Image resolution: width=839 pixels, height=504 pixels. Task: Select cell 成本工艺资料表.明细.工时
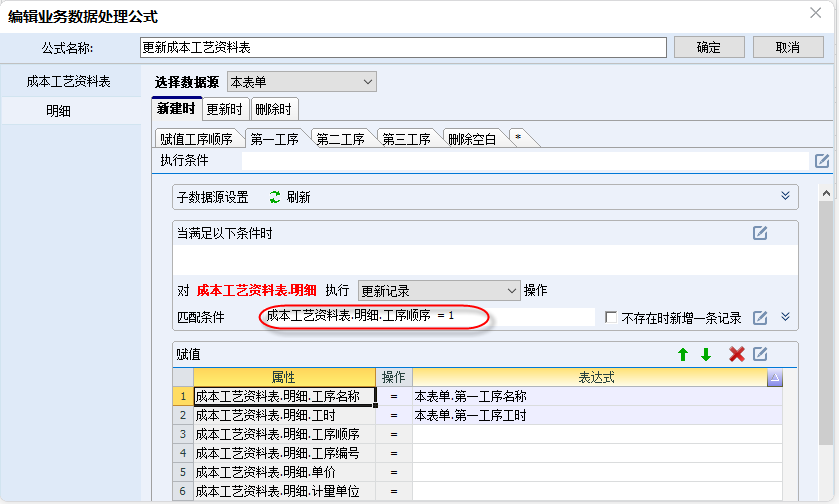(285, 415)
